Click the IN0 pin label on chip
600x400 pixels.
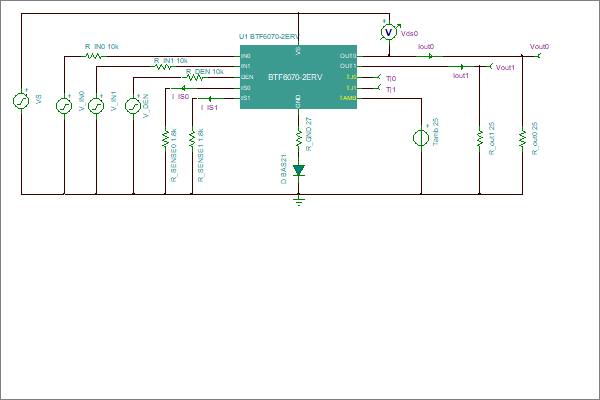(x=246, y=56)
